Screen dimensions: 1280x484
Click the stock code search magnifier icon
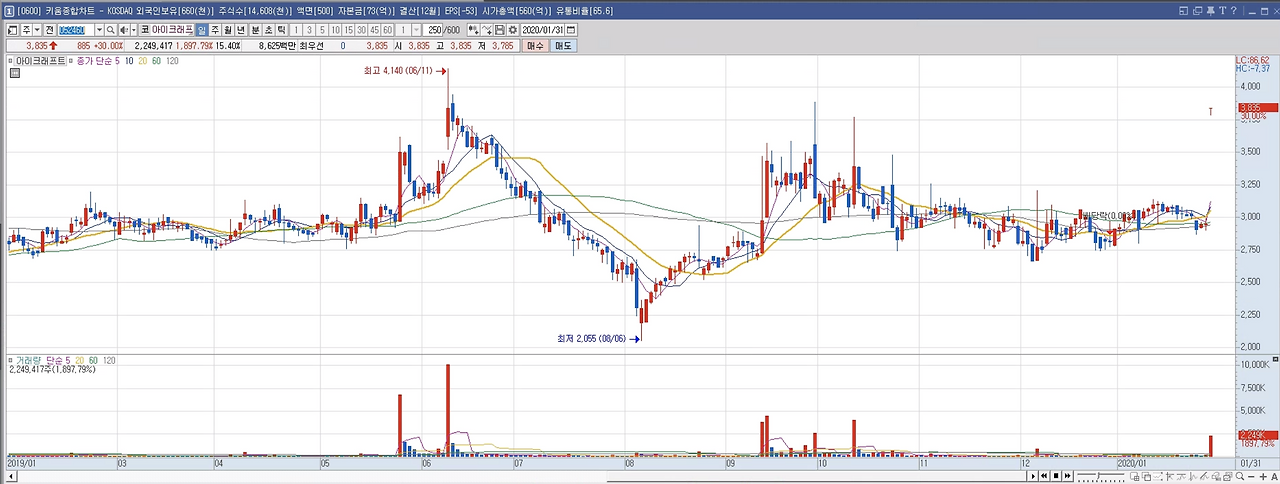tap(111, 30)
